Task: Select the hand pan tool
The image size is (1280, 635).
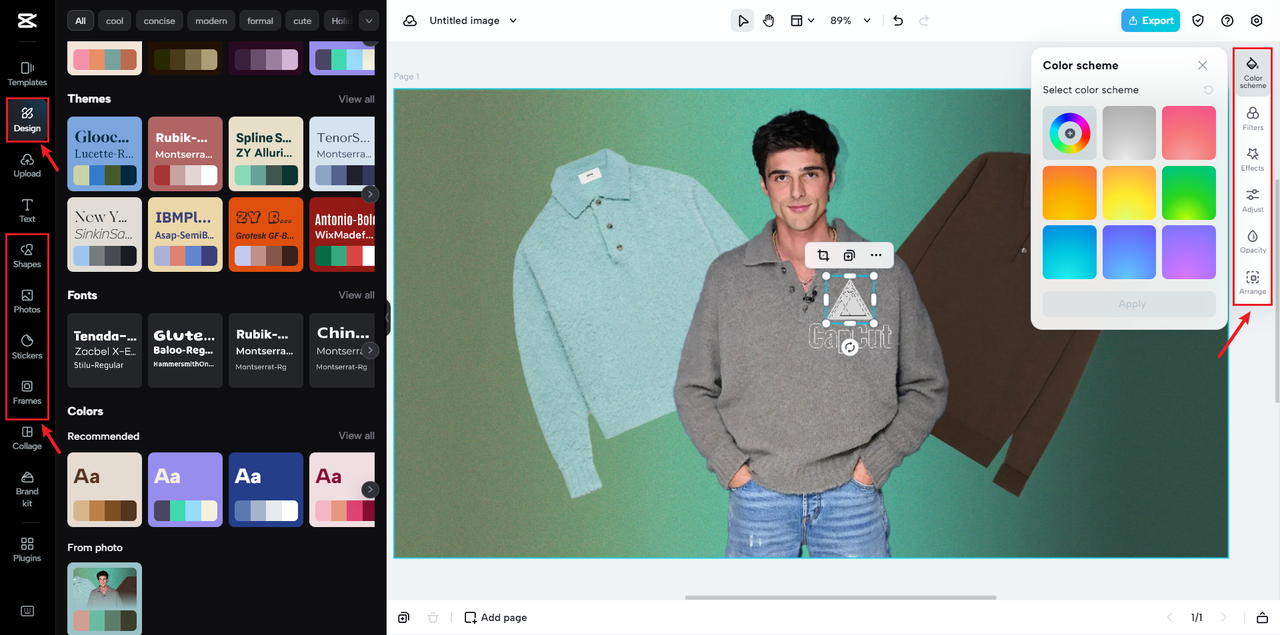Action: coord(768,20)
